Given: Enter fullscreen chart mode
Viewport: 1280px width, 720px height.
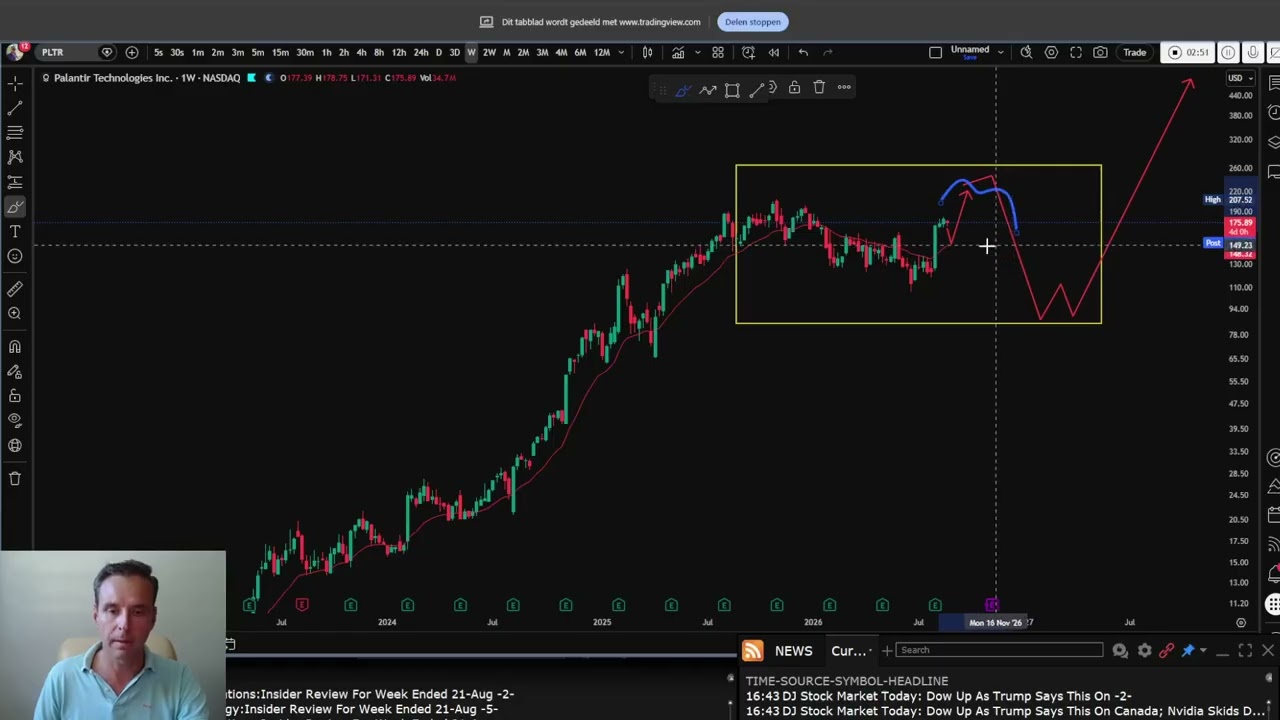Looking at the screenshot, I should tap(1076, 52).
